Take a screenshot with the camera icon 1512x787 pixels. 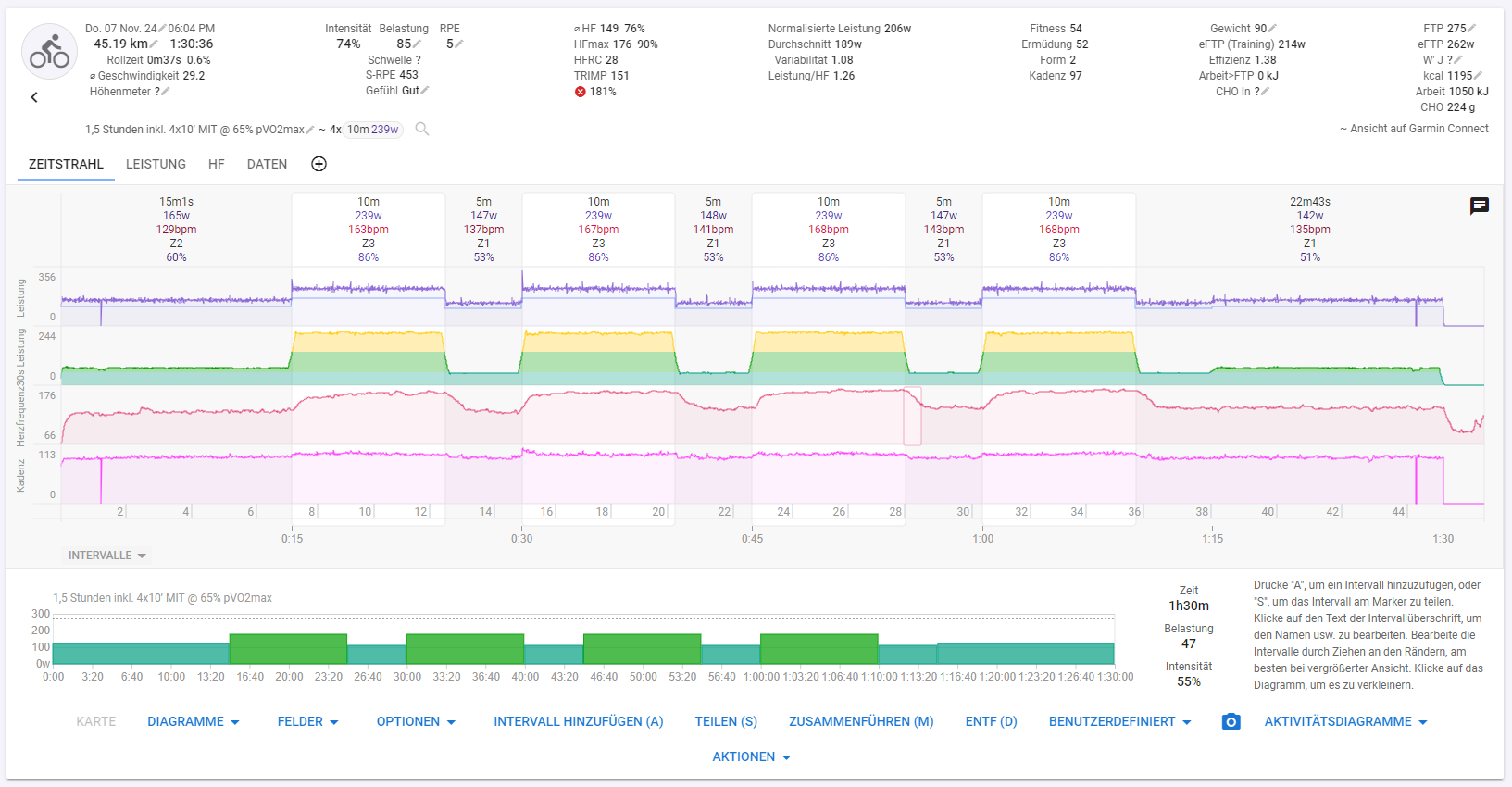point(1231,721)
